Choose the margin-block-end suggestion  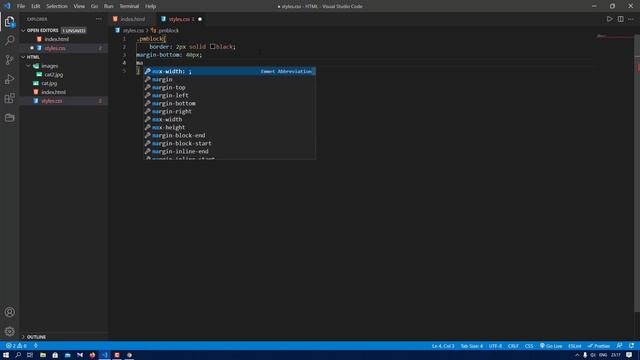229,136
